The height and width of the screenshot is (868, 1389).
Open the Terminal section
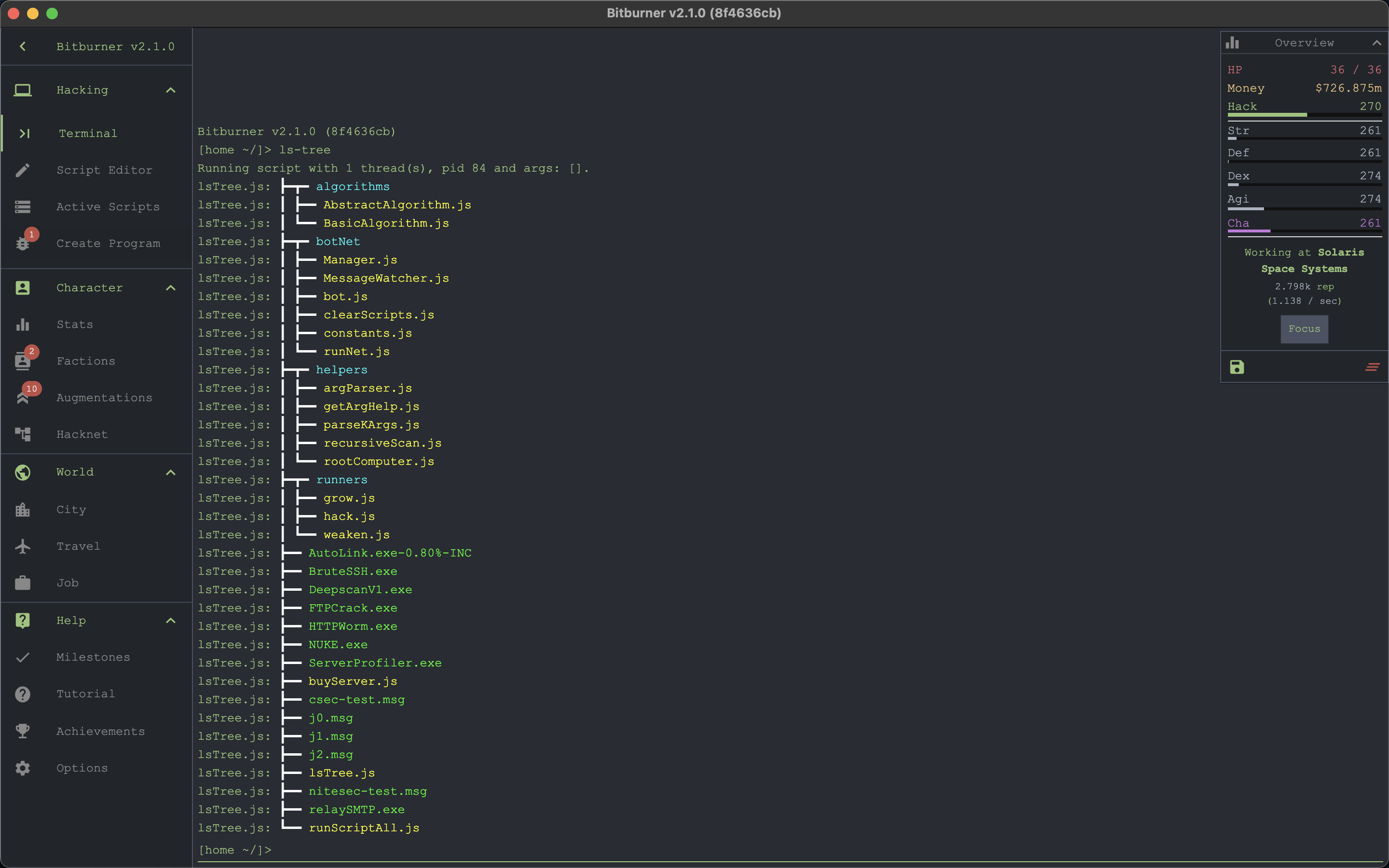coord(88,132)
